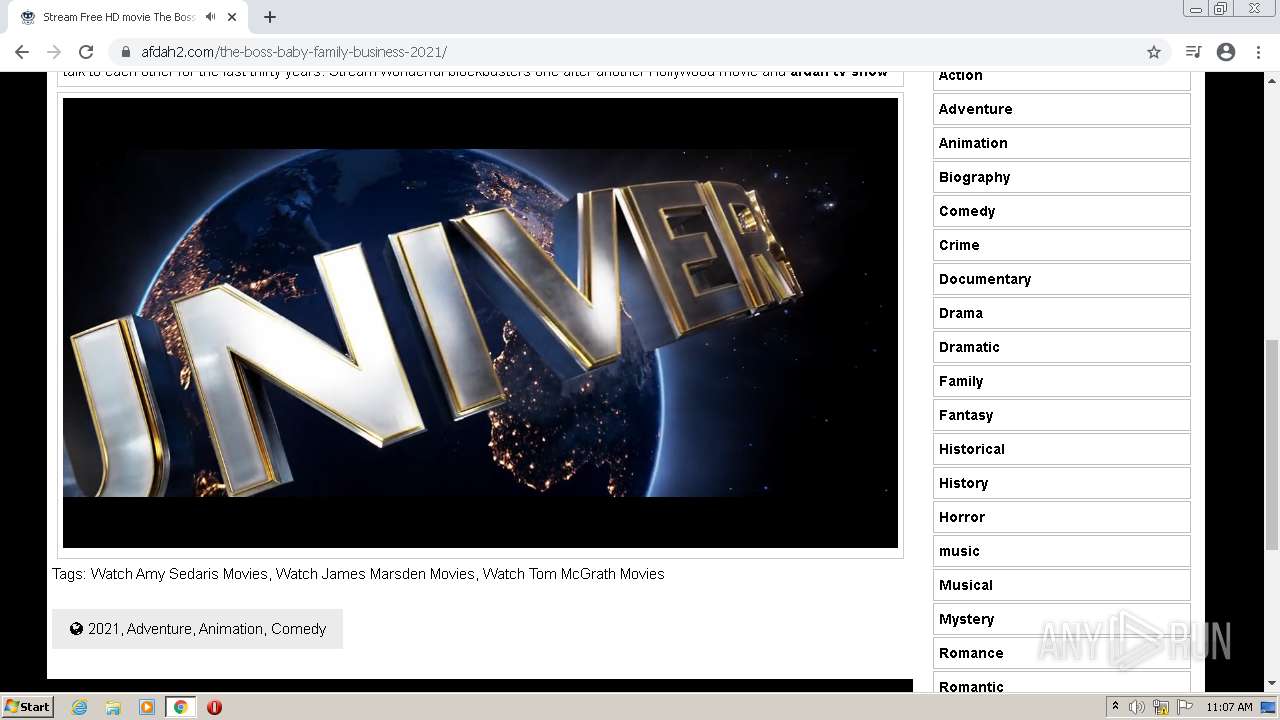Viewport: 1280px width, 720px height.
Task: Open the Adventure genre category
Action: [1061, 109]
